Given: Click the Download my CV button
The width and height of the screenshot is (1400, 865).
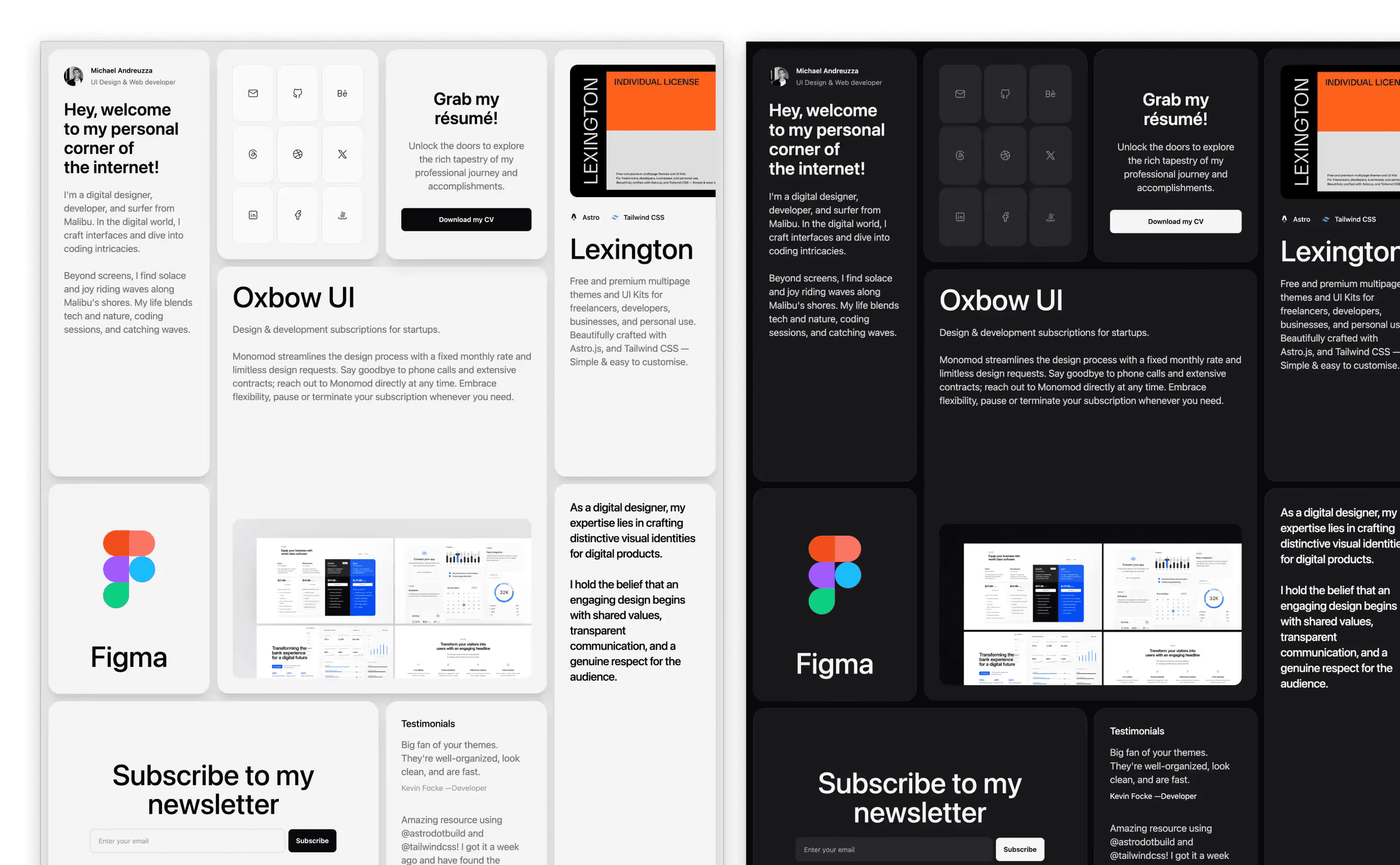Looking at the screenshot, I should 466,219.
